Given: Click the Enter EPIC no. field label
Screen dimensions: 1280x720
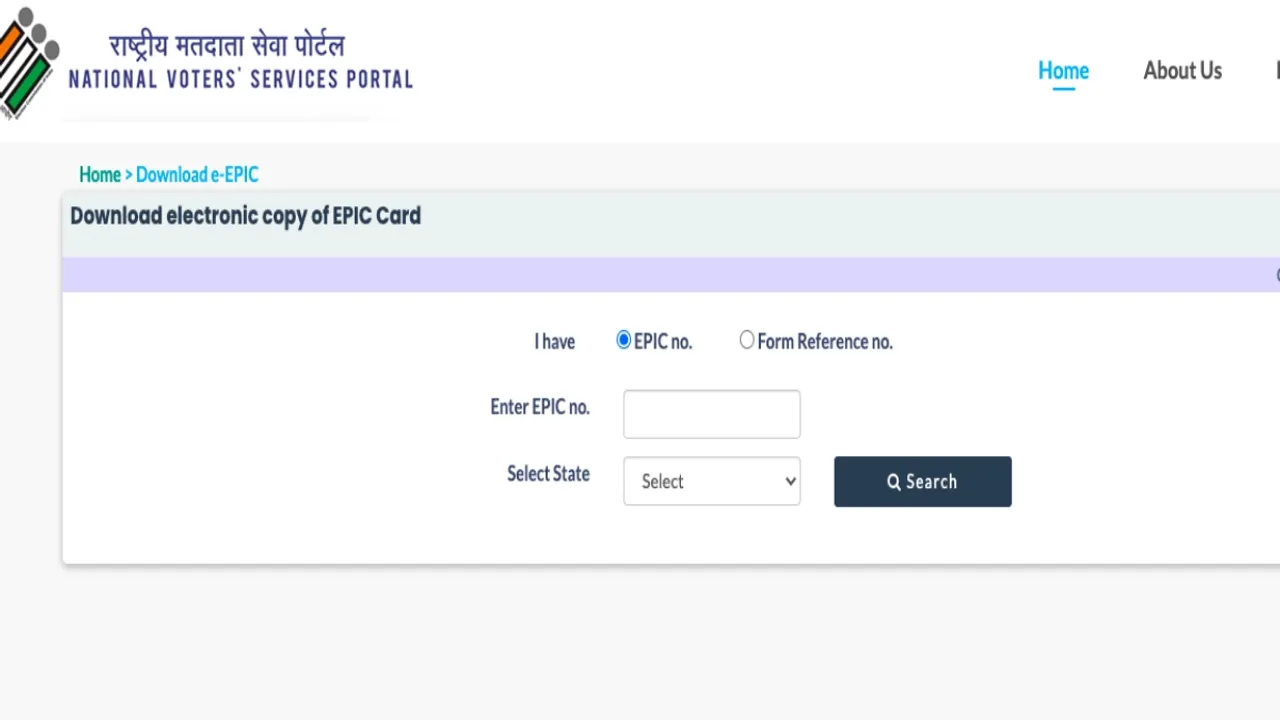Looking at the screenshot, I should 540,407.
